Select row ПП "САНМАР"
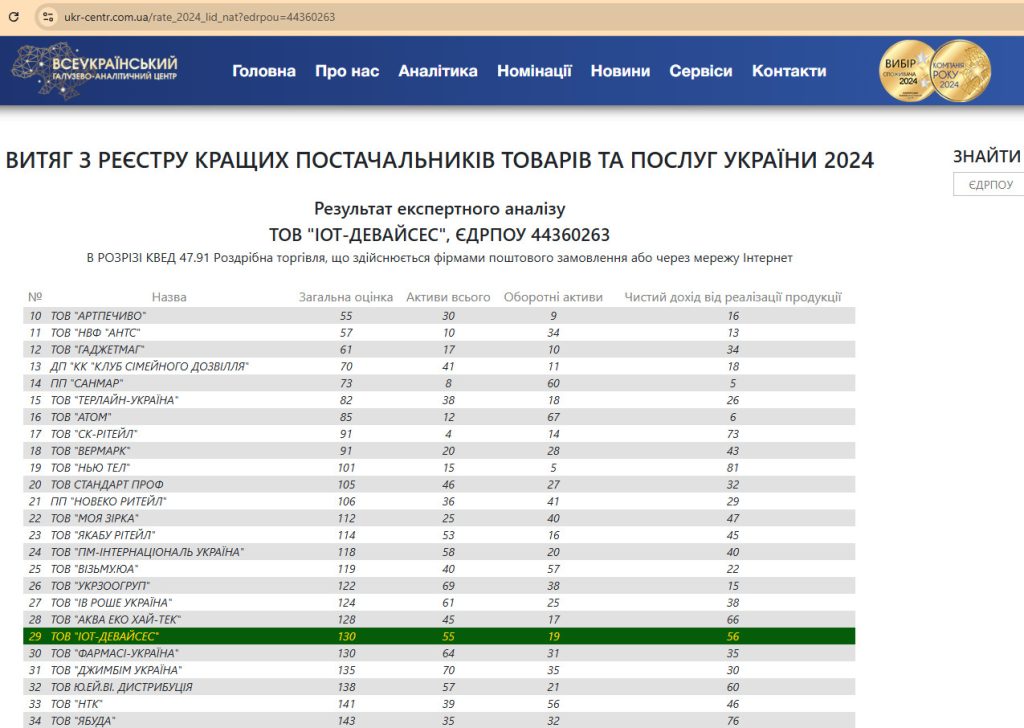The image size is (1024, 728). tap(439, 383)
